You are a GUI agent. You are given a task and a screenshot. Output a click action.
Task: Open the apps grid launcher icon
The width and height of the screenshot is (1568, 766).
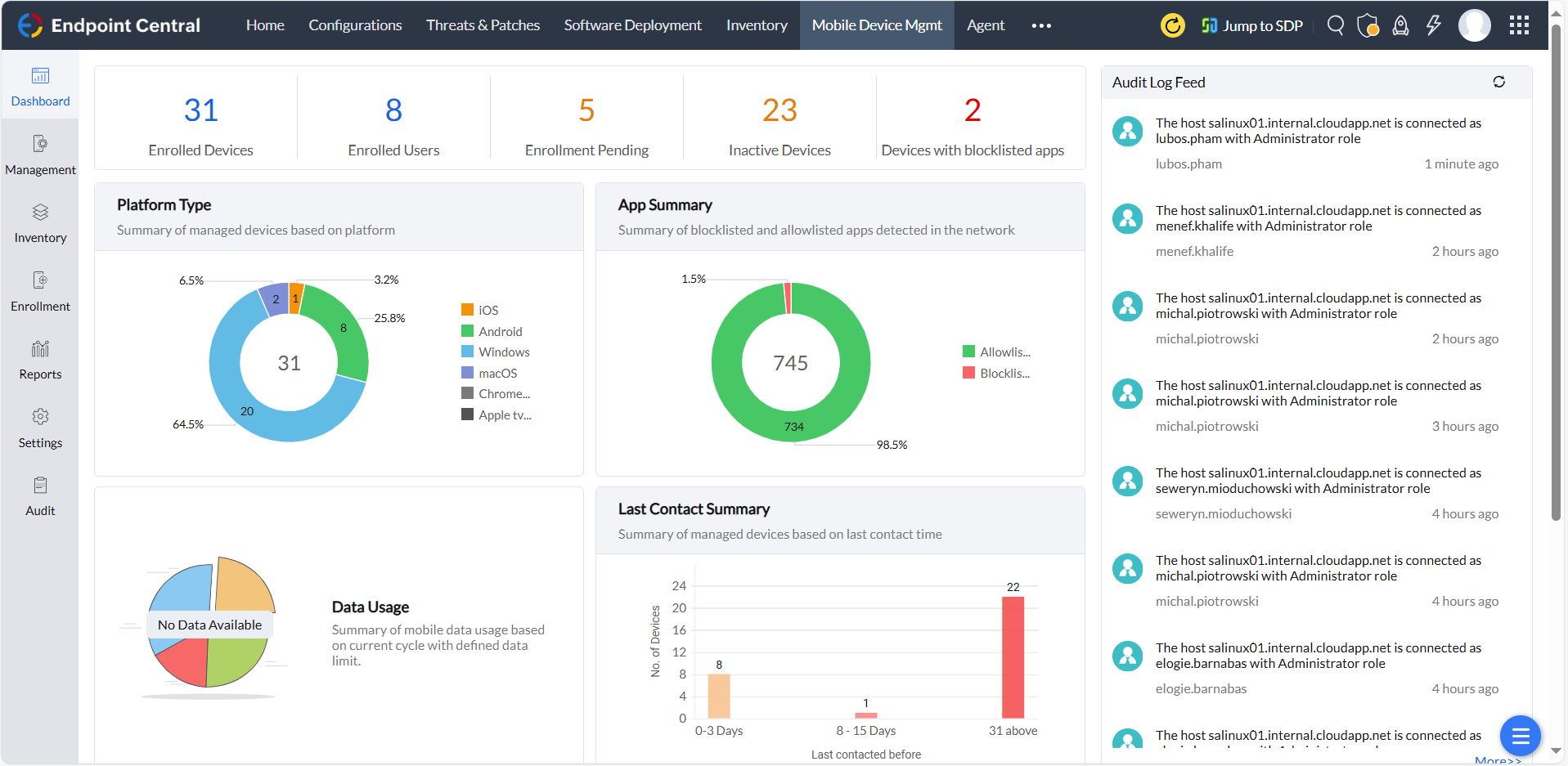click(1519, 25)
